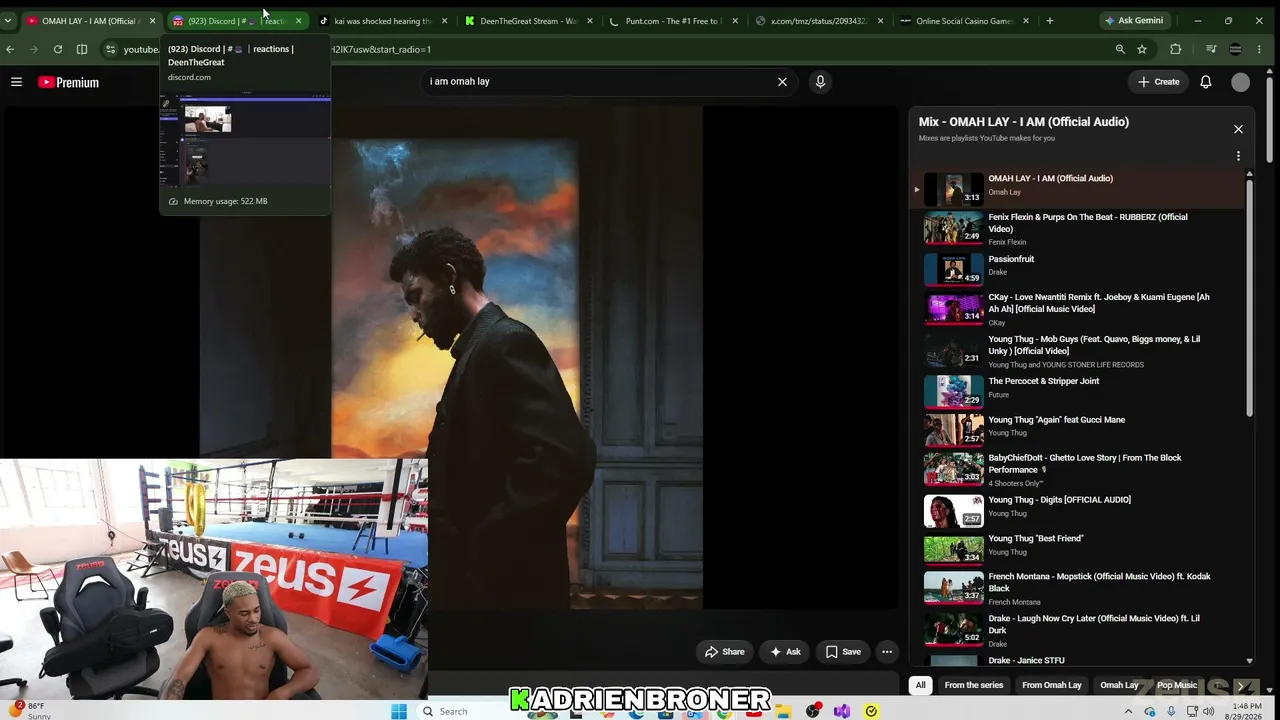Open Young Thug "Again" feat Gucci Mane
Image resolution: width=1280 pixels, height=720 pixels.
(1056, 420)
